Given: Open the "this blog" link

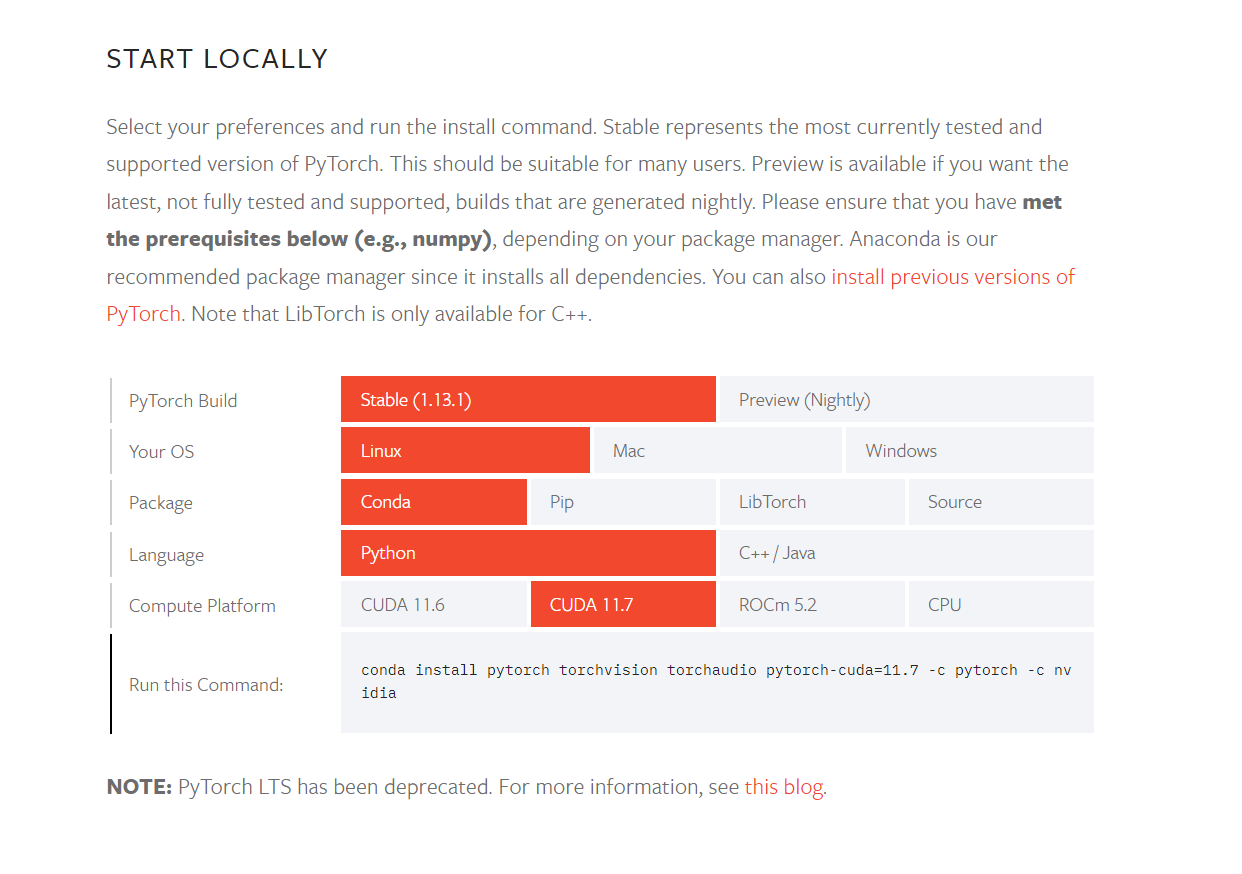Looking at the screenshot, I should 784,787.
